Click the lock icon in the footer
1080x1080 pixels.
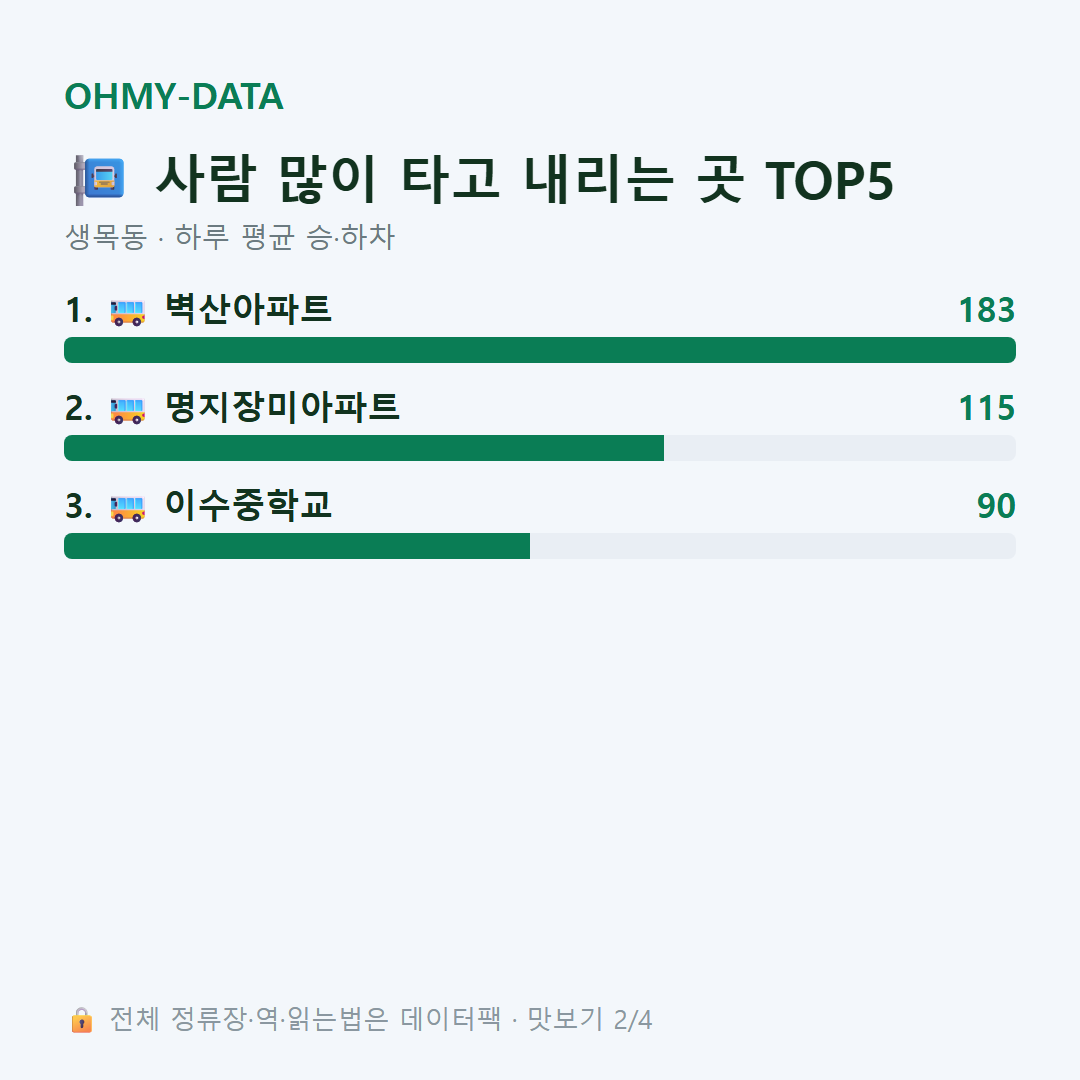pos(81,1019)
